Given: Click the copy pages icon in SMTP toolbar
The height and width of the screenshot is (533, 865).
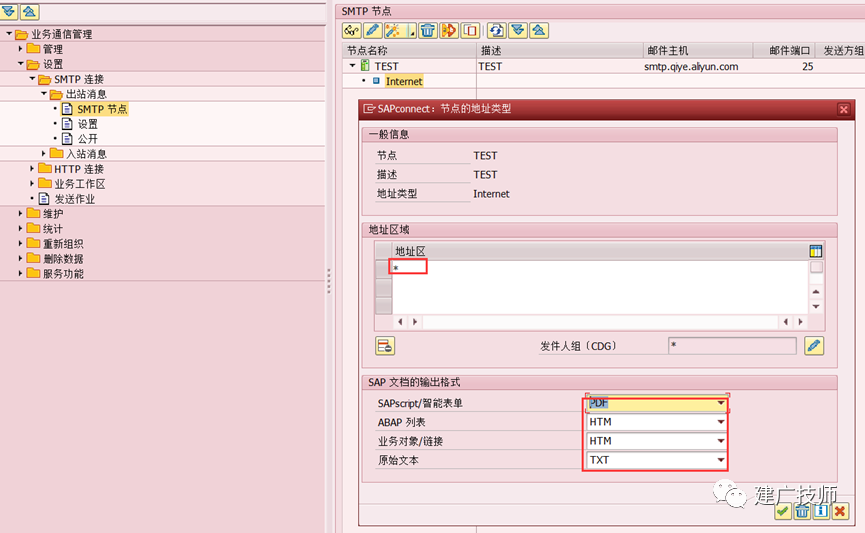Looking at the screenshot, I should click(x=470, y=30).
